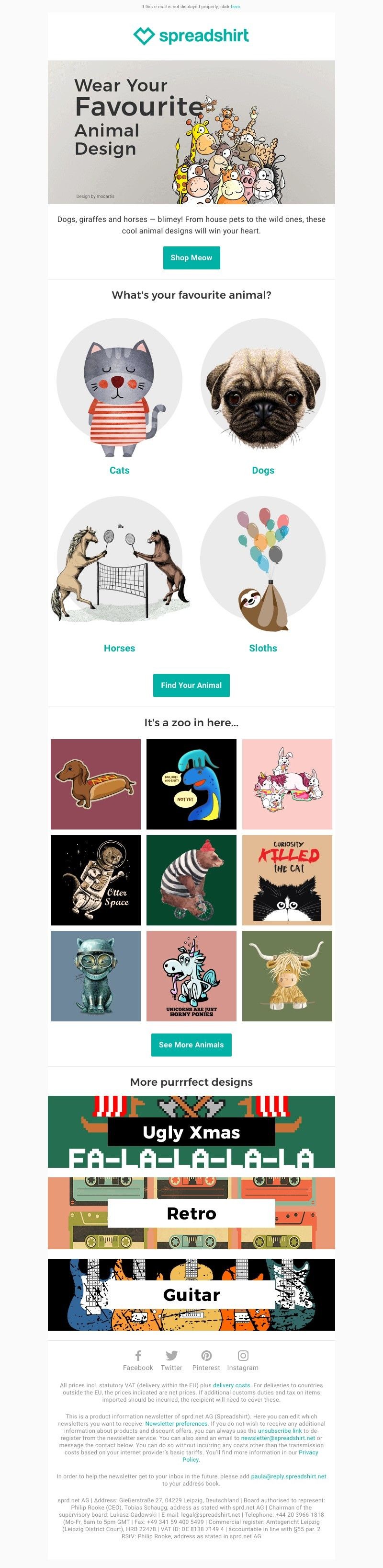Click the Curiosity Killed the Cat design
This screenshot has width=383, height=1568.
pyautogui.click(x=287, y=880)
